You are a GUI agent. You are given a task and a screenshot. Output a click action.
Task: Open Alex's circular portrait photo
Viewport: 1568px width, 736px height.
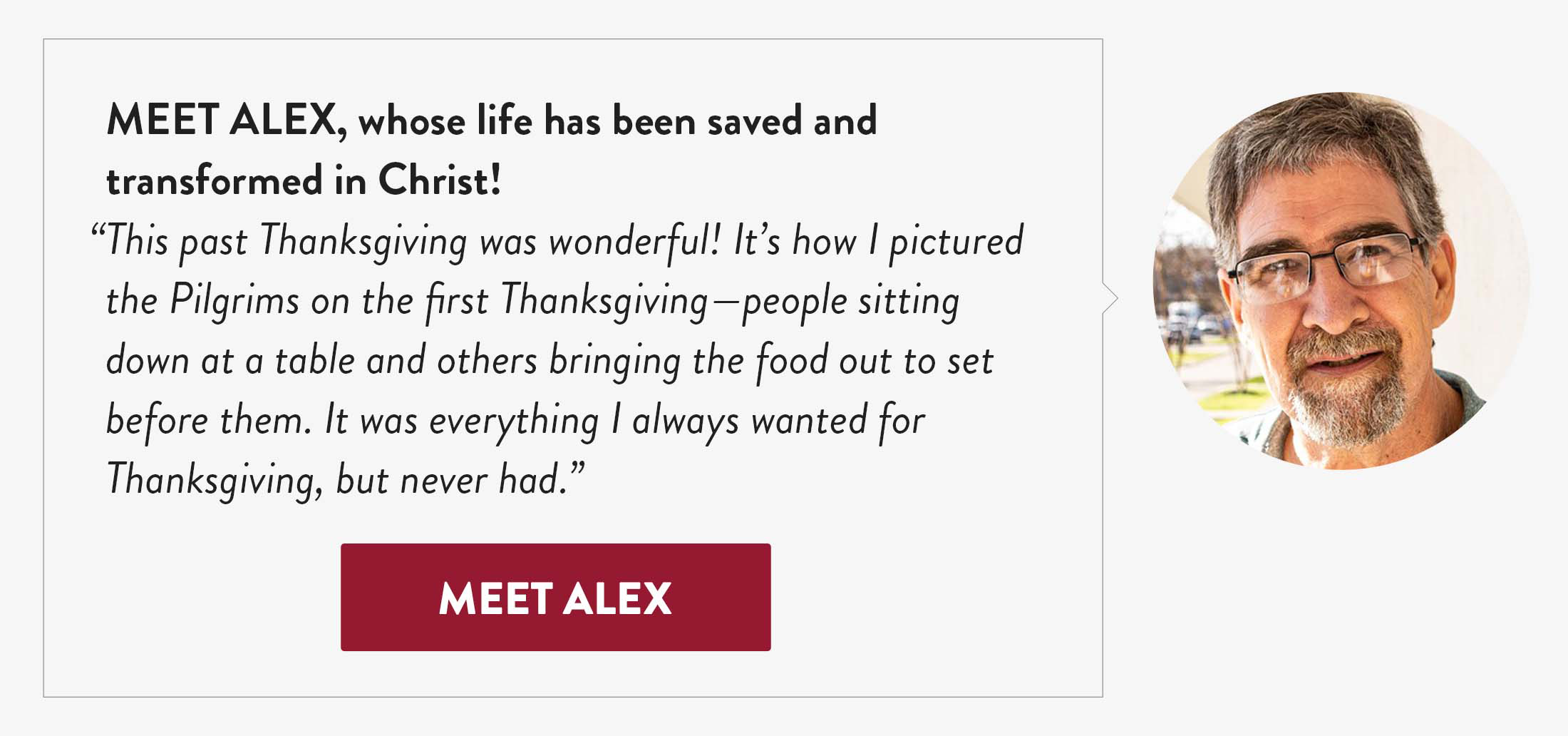pyautogui.click(x=1341, y=280)
